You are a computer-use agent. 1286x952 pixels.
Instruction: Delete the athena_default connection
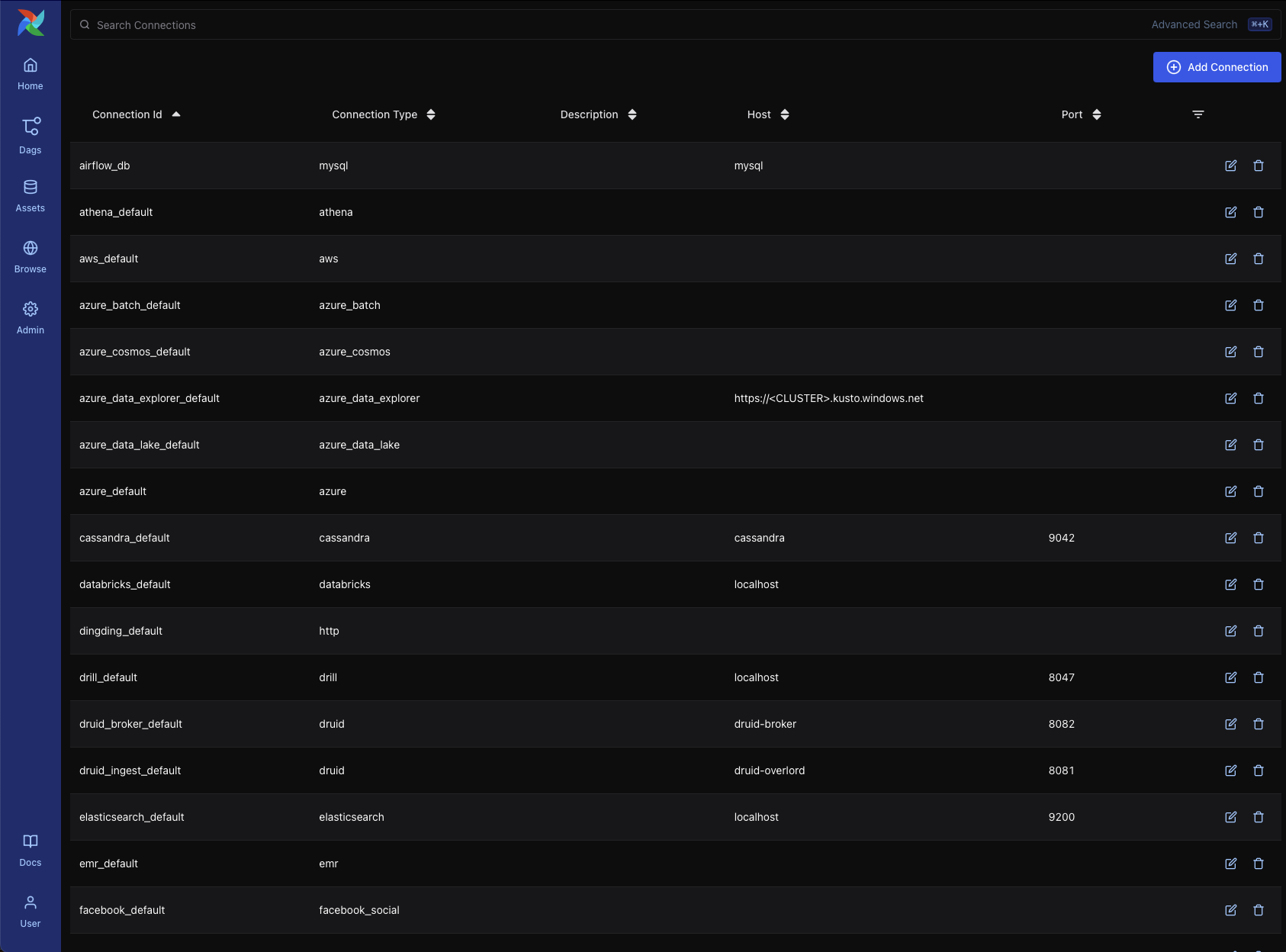tap(1258, 212)
